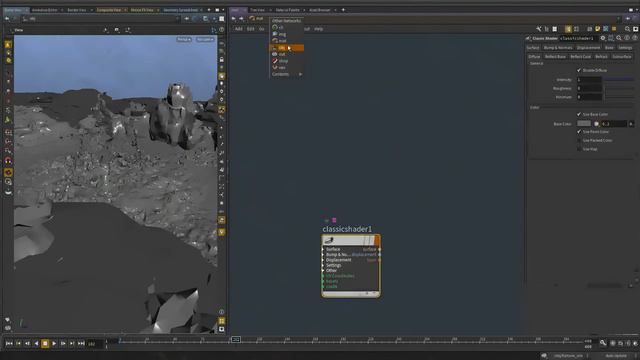Switch to the Tree View tab

click(258, 10)
